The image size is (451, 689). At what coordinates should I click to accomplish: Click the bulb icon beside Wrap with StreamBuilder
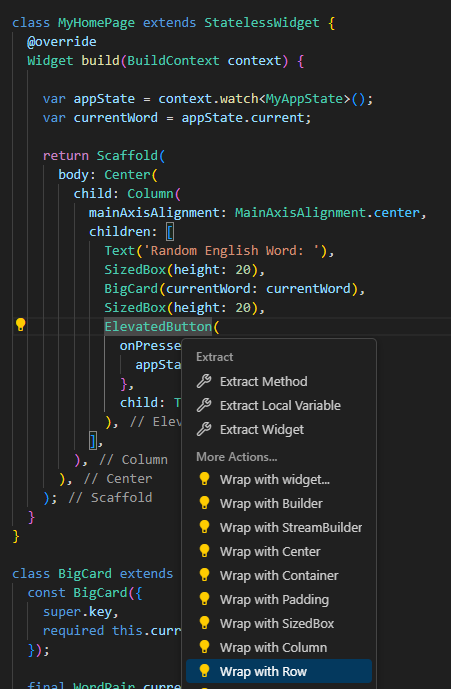[x=204, y=527]
